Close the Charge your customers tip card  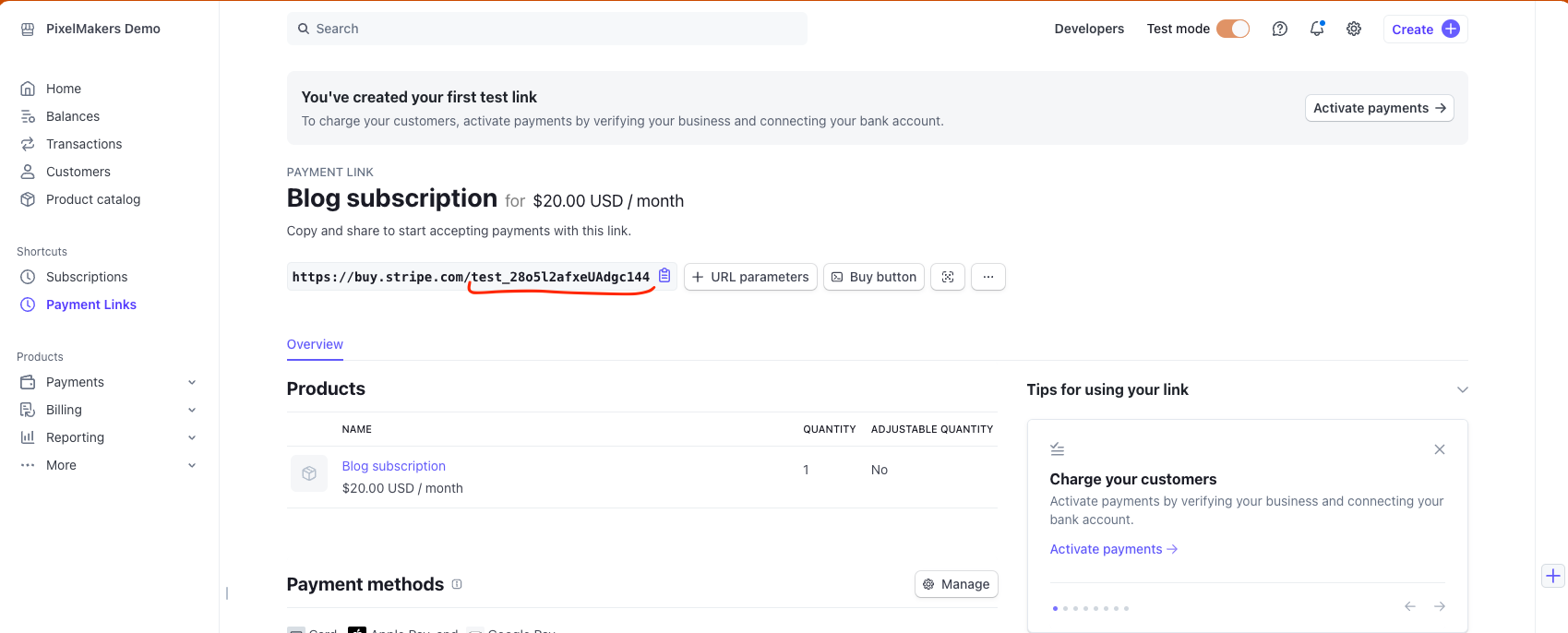(x=1440, y=449)
